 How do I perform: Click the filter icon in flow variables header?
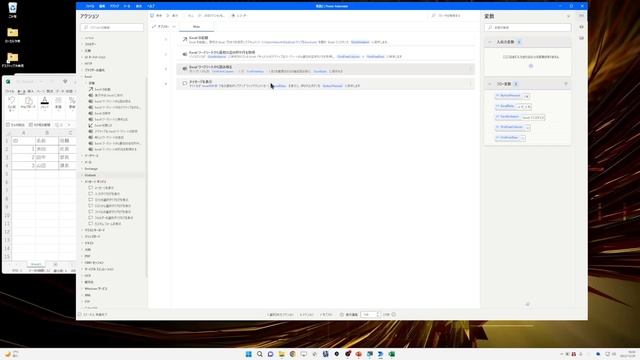click(566, 84)
